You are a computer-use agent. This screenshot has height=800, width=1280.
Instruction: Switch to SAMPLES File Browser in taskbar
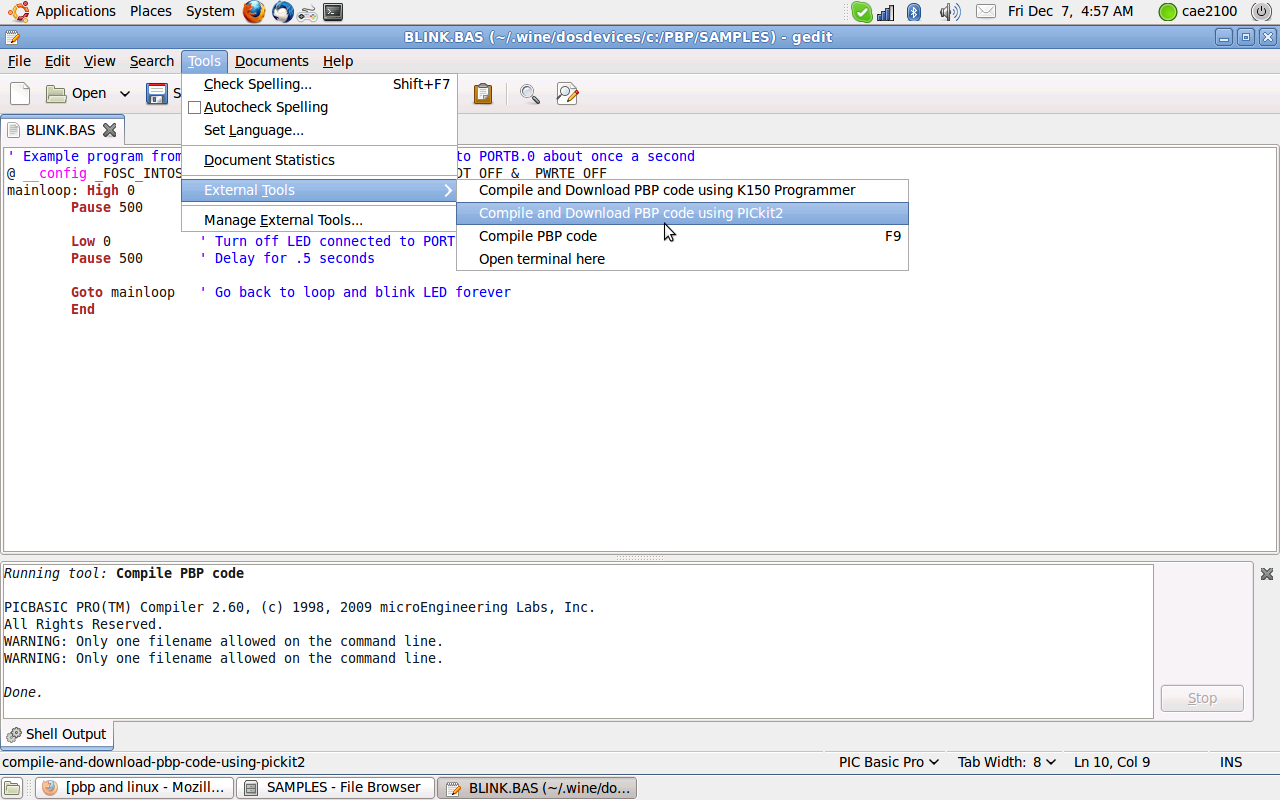click(x=335, y=788)
